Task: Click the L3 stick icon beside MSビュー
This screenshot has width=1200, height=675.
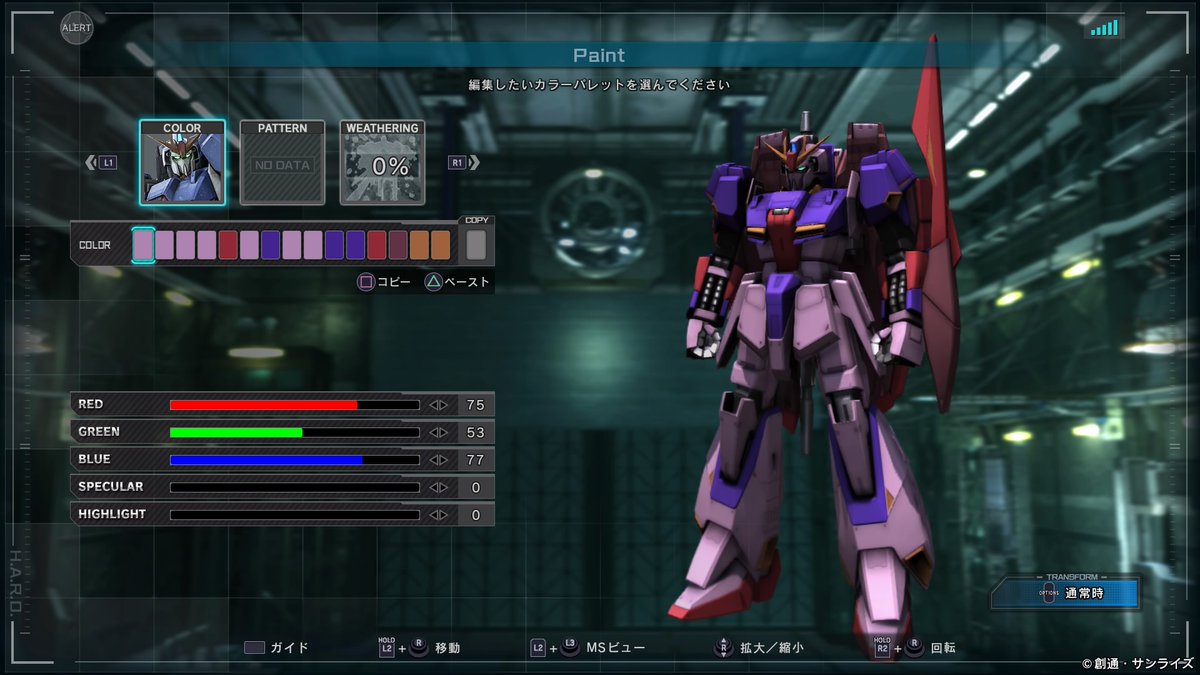Action: pos(569,647)
